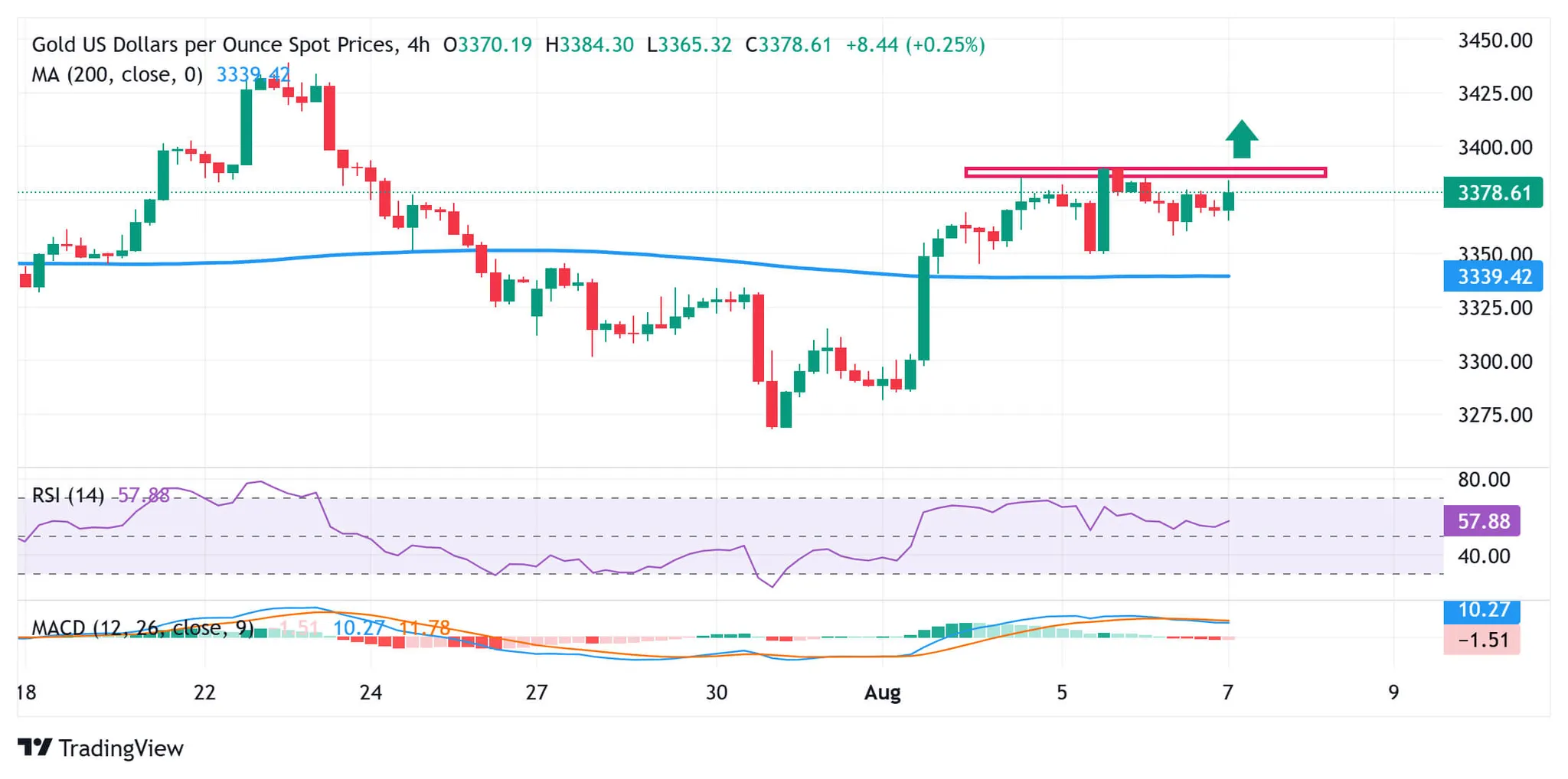Click the purple 57.88 RSI value tag

tap(1481, 521)
